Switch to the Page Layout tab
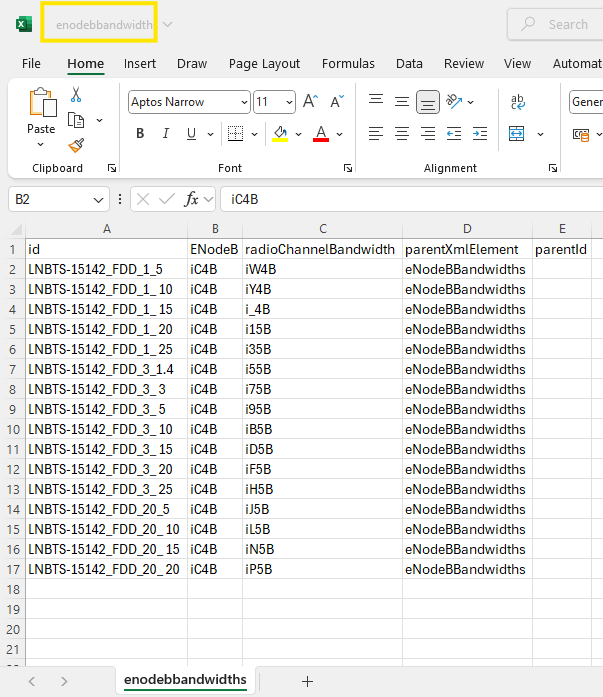Viewport: 603px width, 697px height. point(264,63)
